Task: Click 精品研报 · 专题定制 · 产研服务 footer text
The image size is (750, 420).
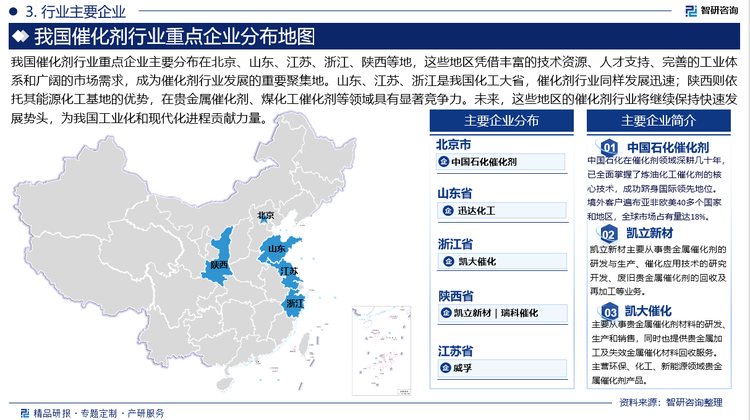Action: pyautogui.click(x=99, y=413)
